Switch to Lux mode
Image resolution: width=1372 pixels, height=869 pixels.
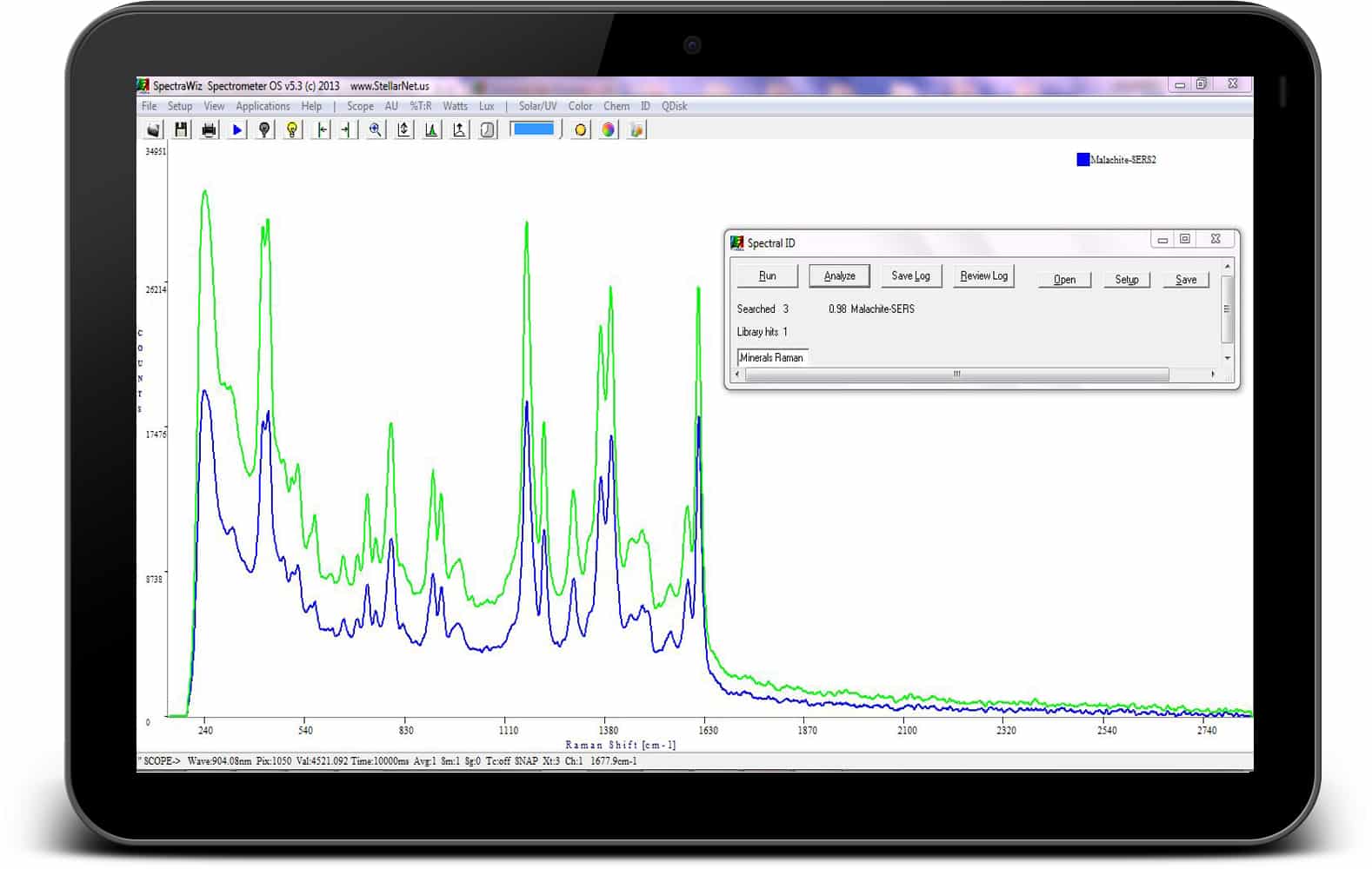coord(487,106)
